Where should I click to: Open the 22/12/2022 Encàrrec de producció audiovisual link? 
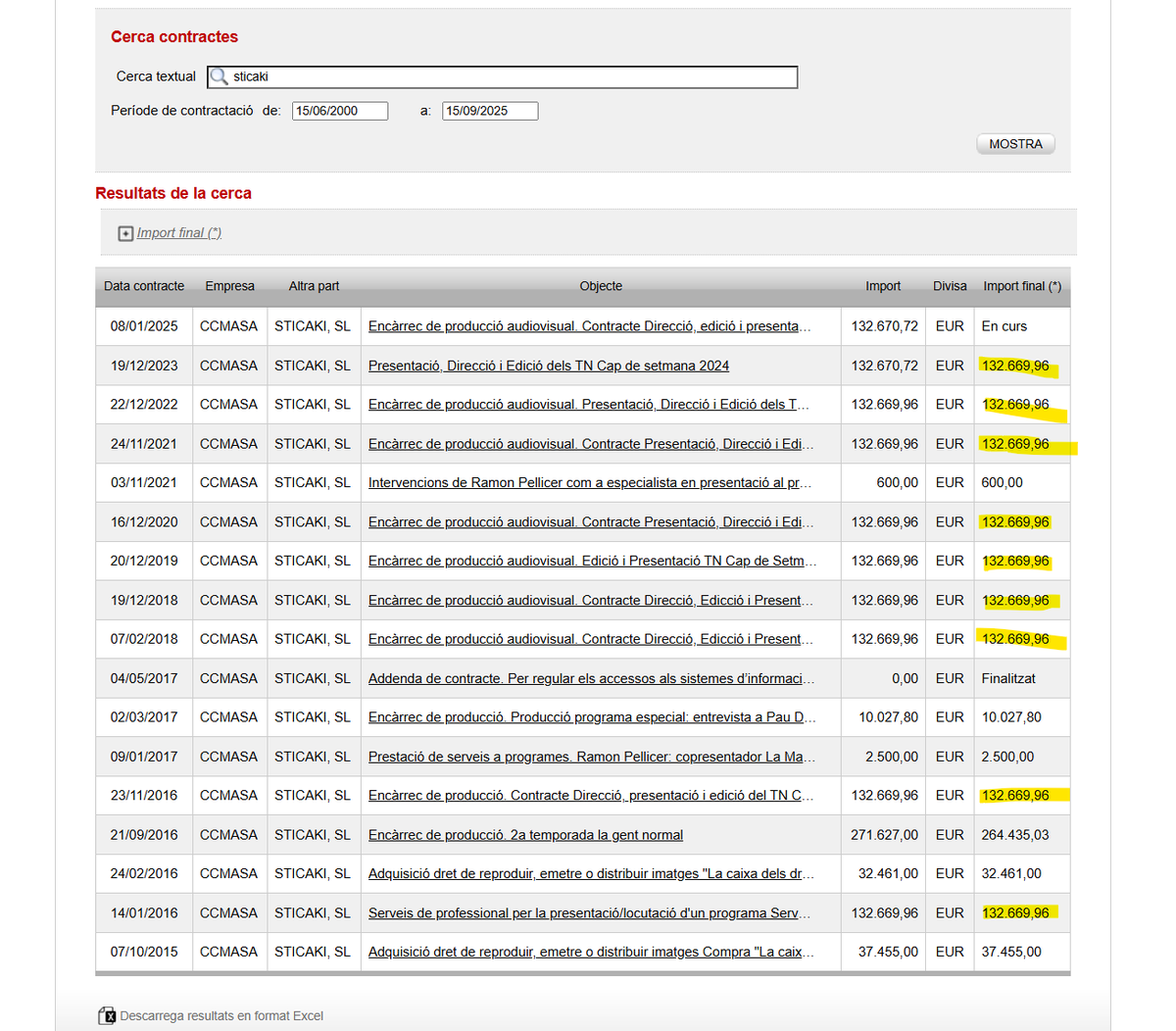point(589,404)
